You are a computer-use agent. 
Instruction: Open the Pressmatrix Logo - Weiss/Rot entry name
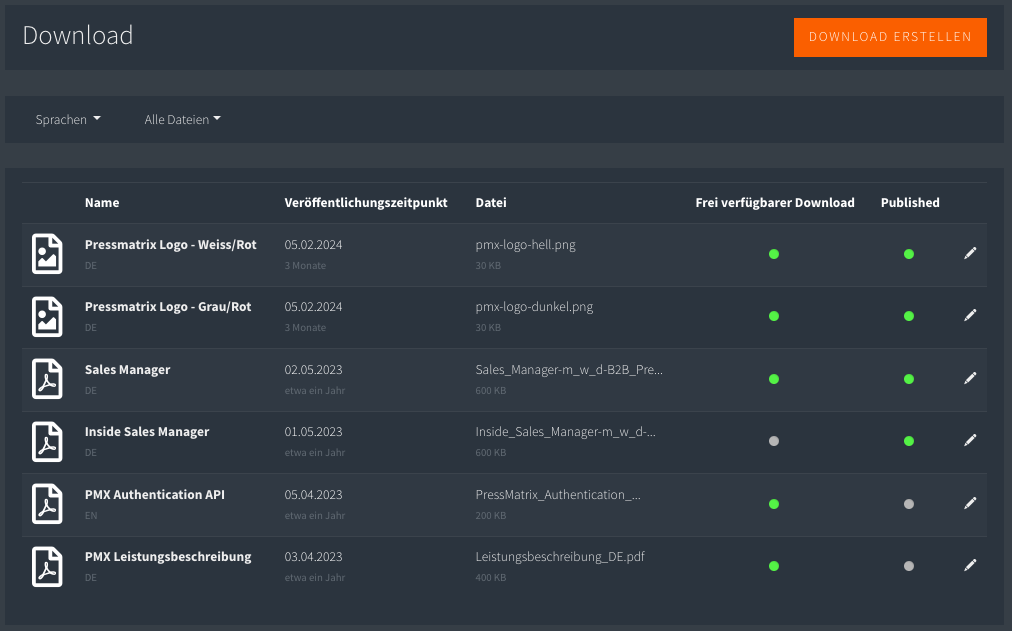click(x=170, y=245)
